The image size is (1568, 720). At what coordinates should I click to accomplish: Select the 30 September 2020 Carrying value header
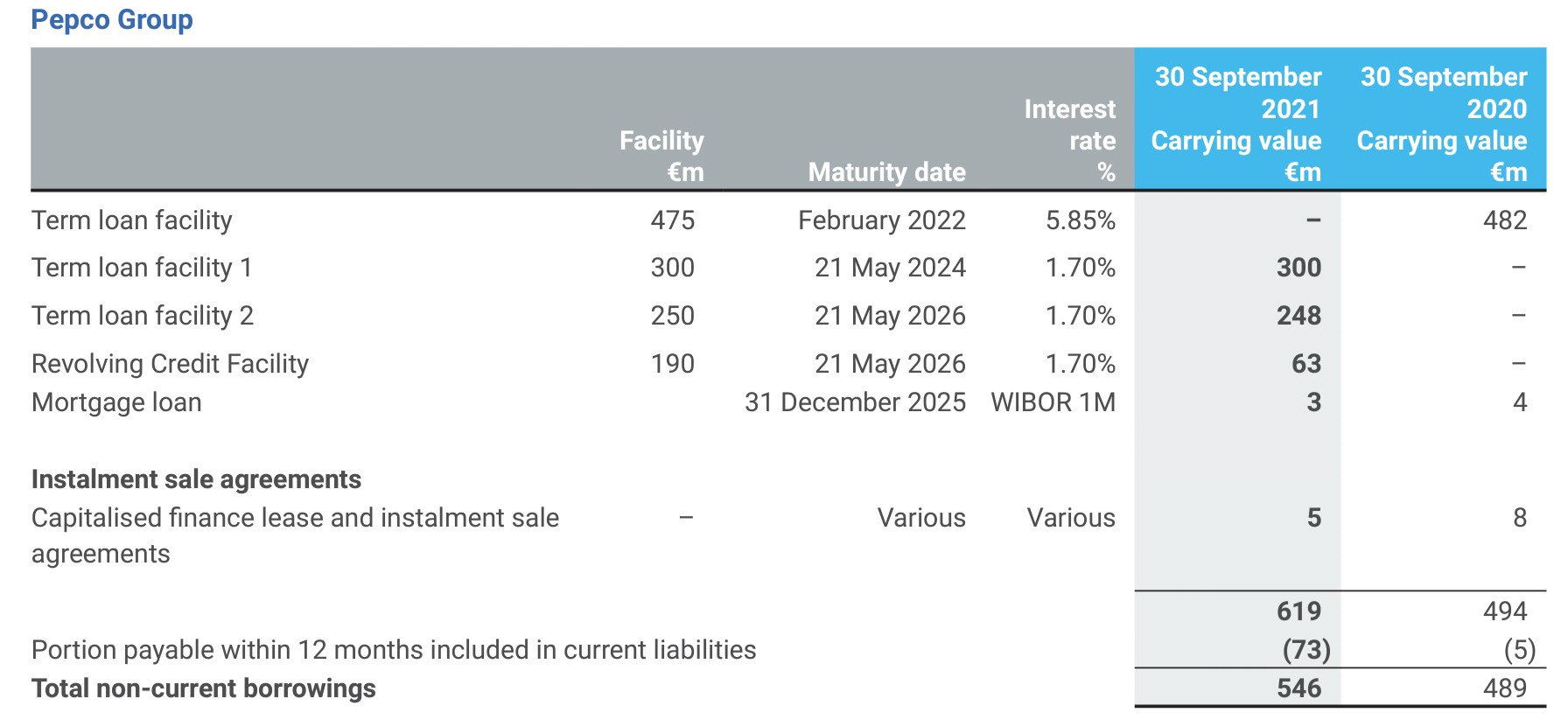1442,124
